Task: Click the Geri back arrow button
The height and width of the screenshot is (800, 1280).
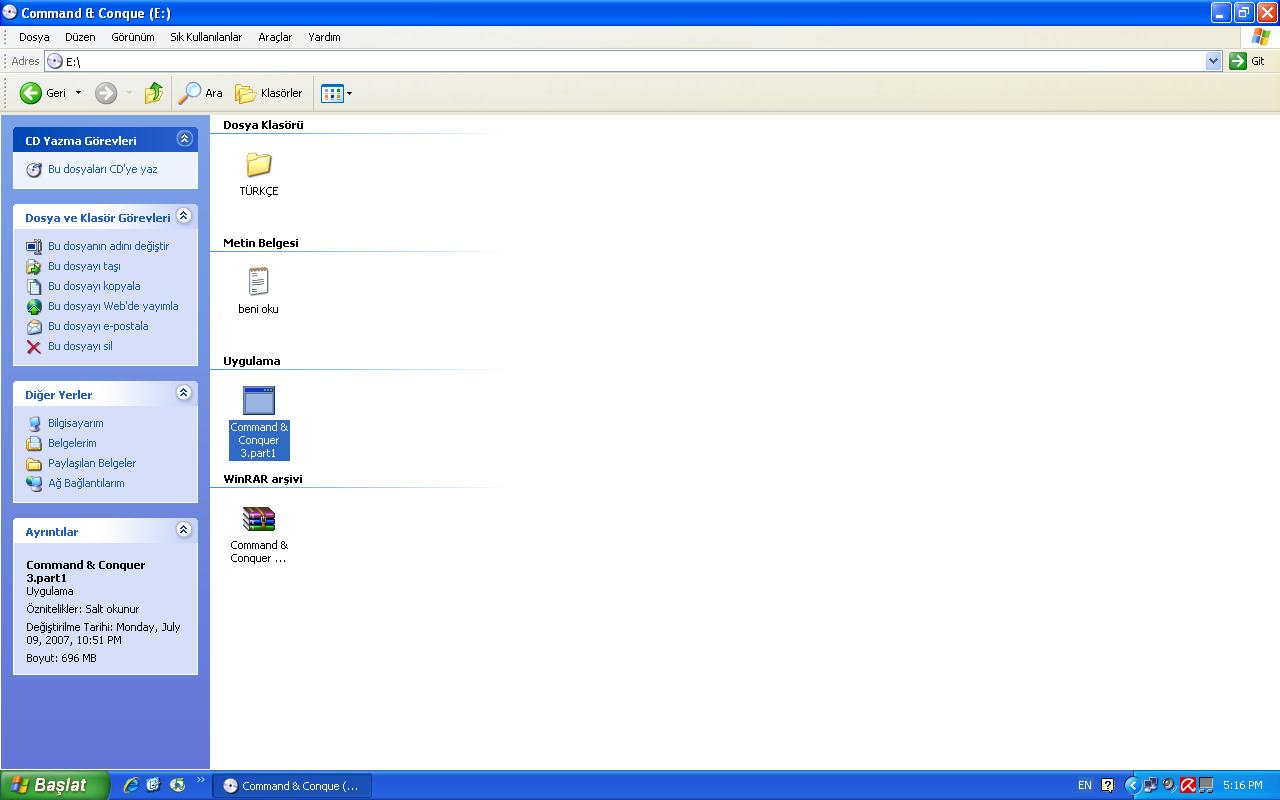Action: click(x=42, y=93)
